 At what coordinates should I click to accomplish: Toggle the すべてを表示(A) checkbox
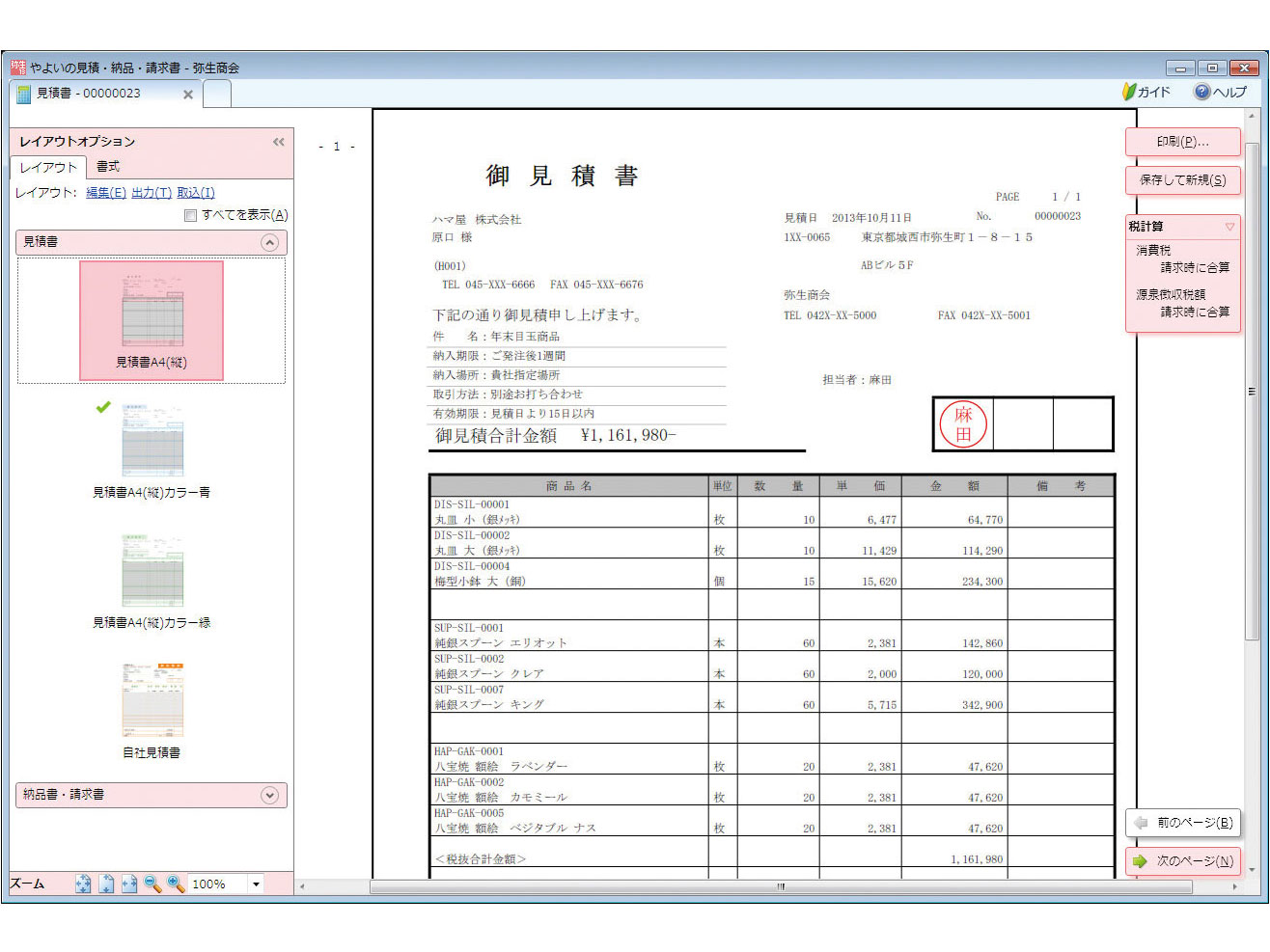(x=190, y=215)
